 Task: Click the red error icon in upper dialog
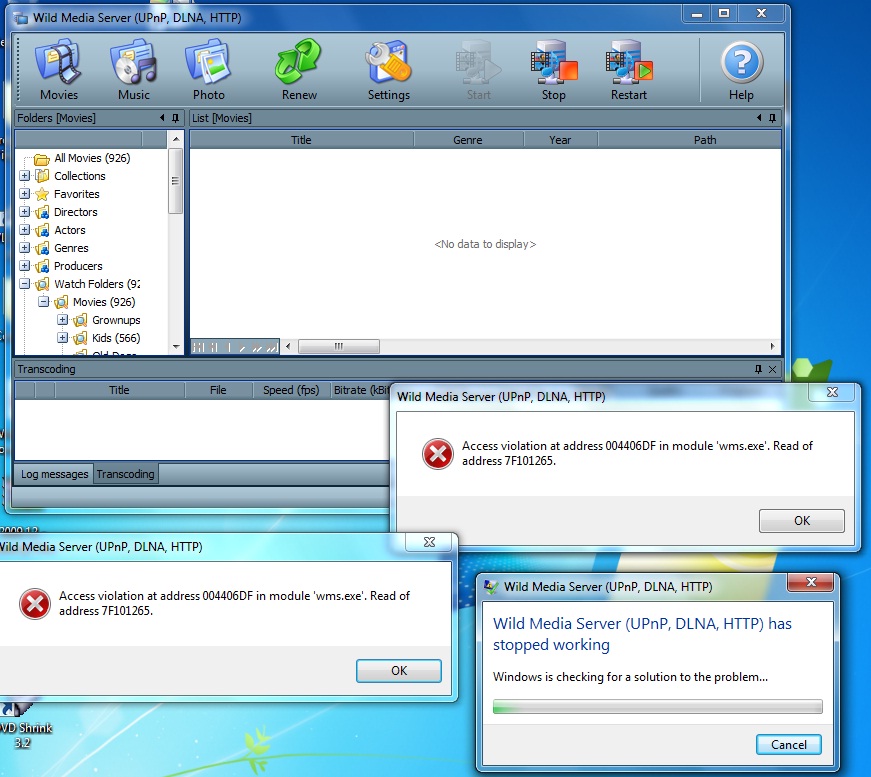(x=438, y=454)
